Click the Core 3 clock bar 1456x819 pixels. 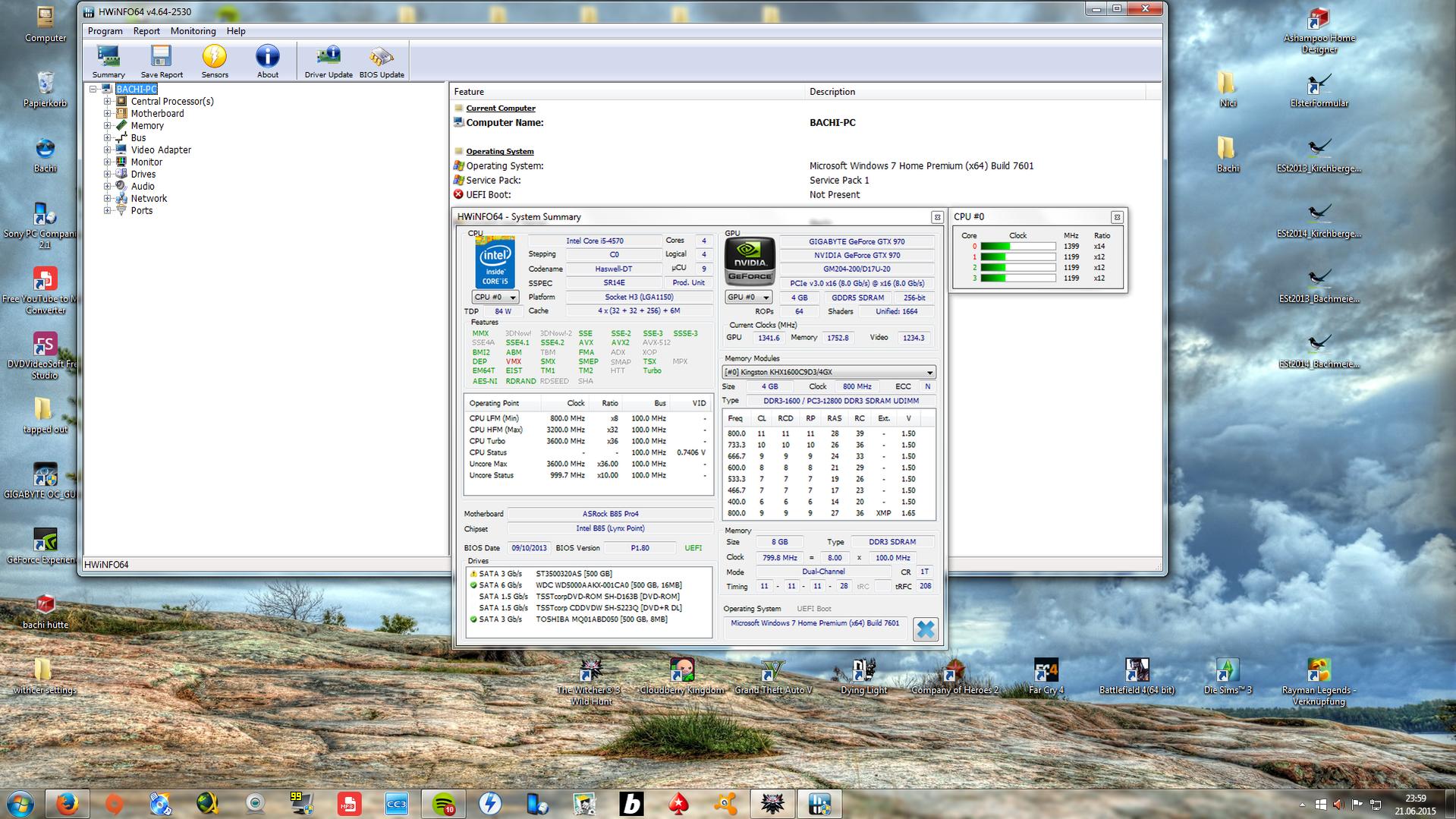(x=1018, y=278)
